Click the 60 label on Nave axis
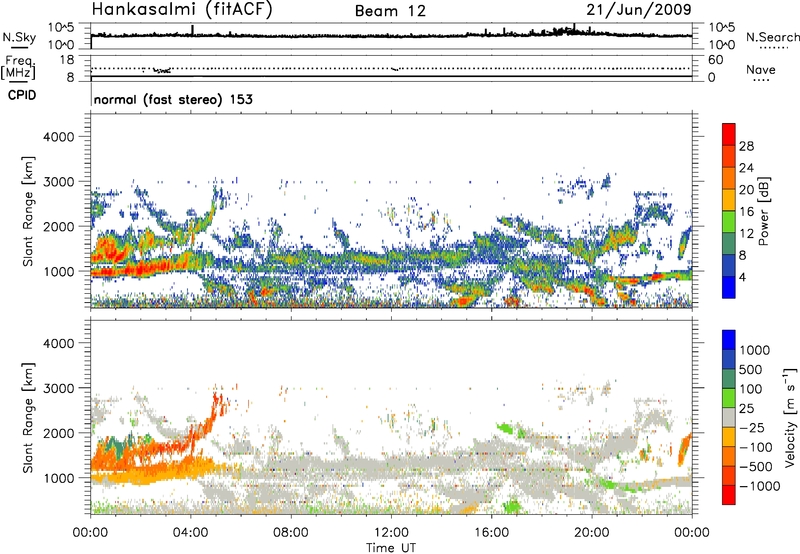Image resolution: width=800 pixels, height=554 pixels. (x=715, y=60)
